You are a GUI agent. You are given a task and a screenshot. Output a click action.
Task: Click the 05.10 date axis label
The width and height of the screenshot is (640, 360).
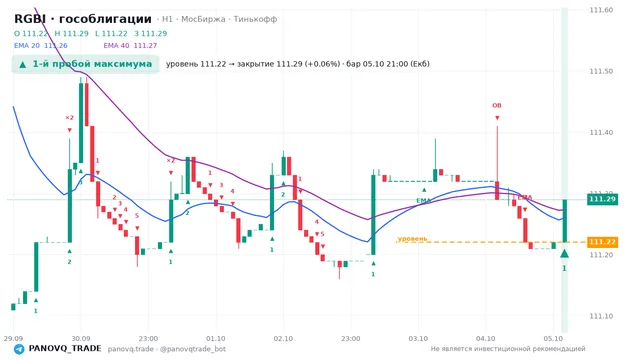(x=553, y=339)
